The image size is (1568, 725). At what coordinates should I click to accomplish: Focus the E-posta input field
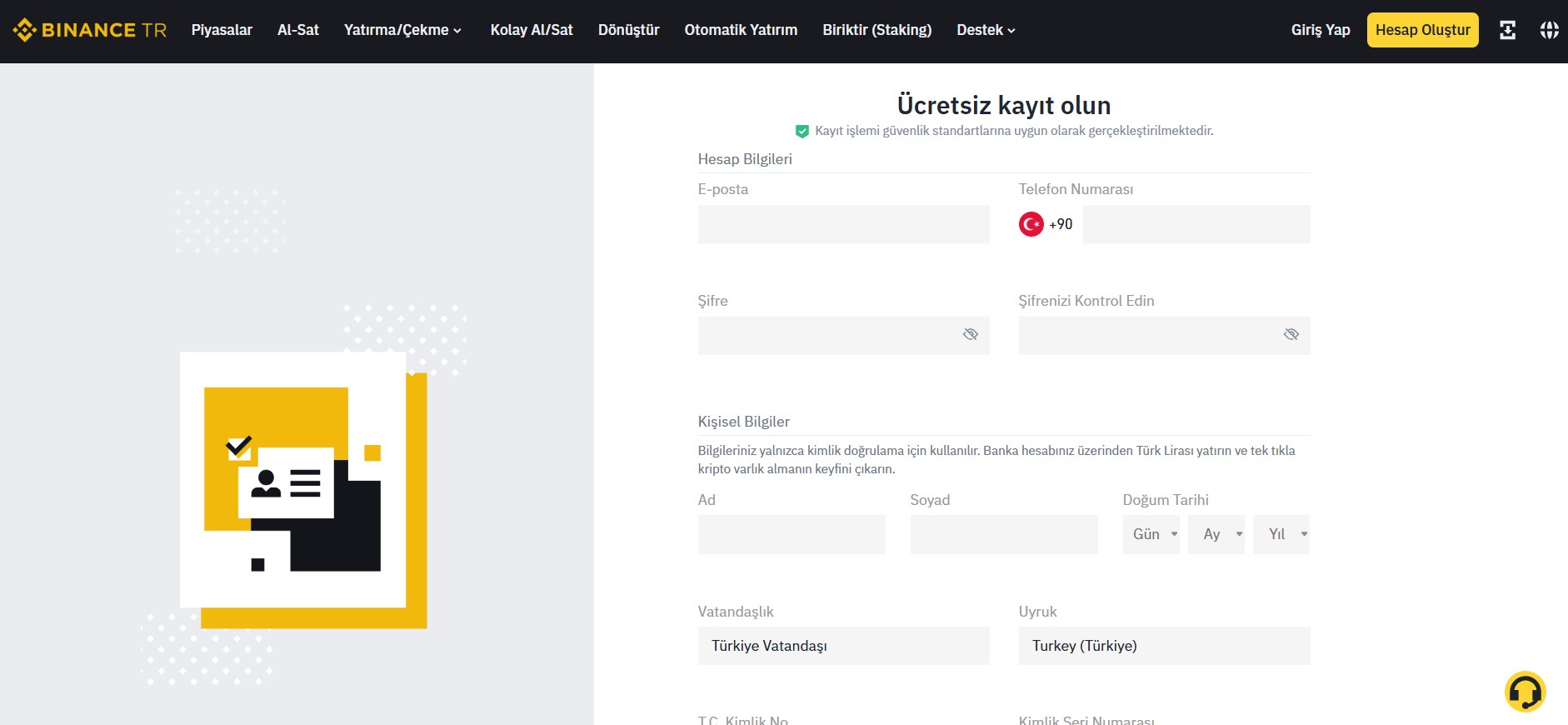tap(843, 224)
